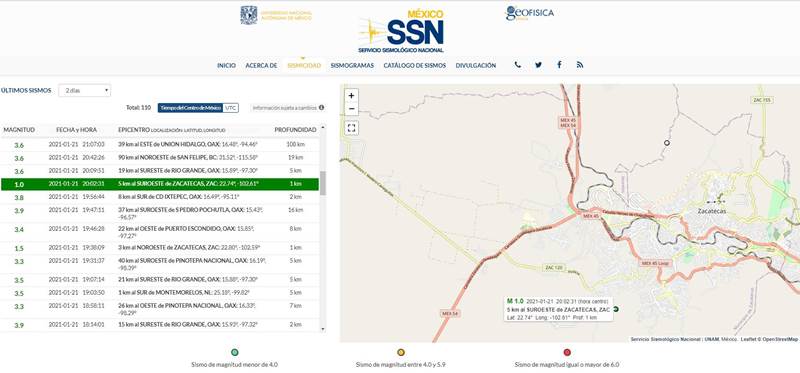The height and width of the screenshot is (373, 800).
Task: Click the phone contact icon
Action: pyautogui.click(x=518, y=65)
